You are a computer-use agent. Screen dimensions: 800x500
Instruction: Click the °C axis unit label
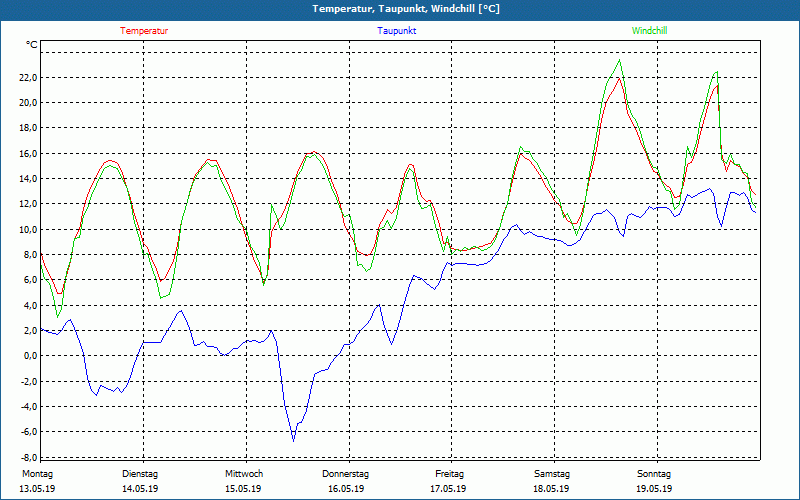[x=31, y=45]
